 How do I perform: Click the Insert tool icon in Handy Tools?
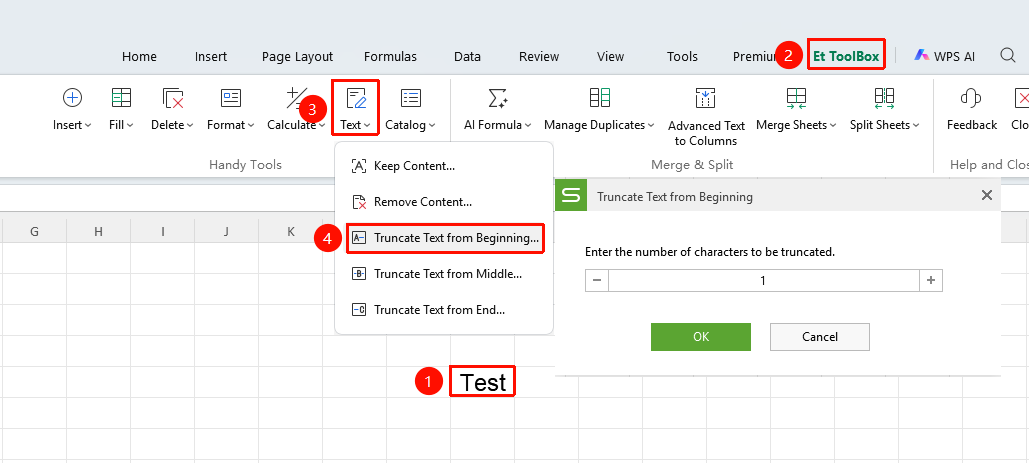pos(72,98)
